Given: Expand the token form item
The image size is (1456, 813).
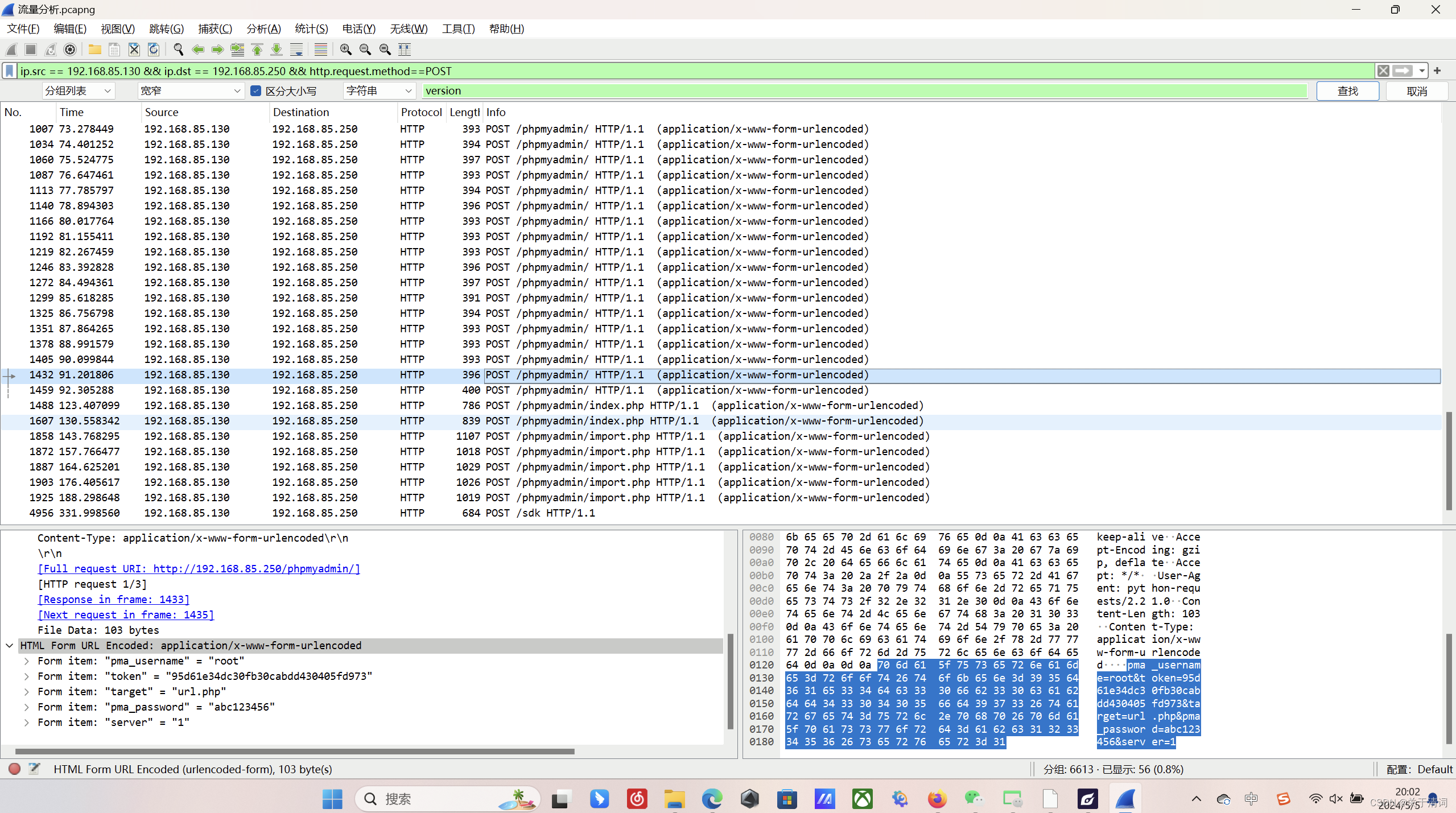Looking at the screenshot, I should 27,676.
